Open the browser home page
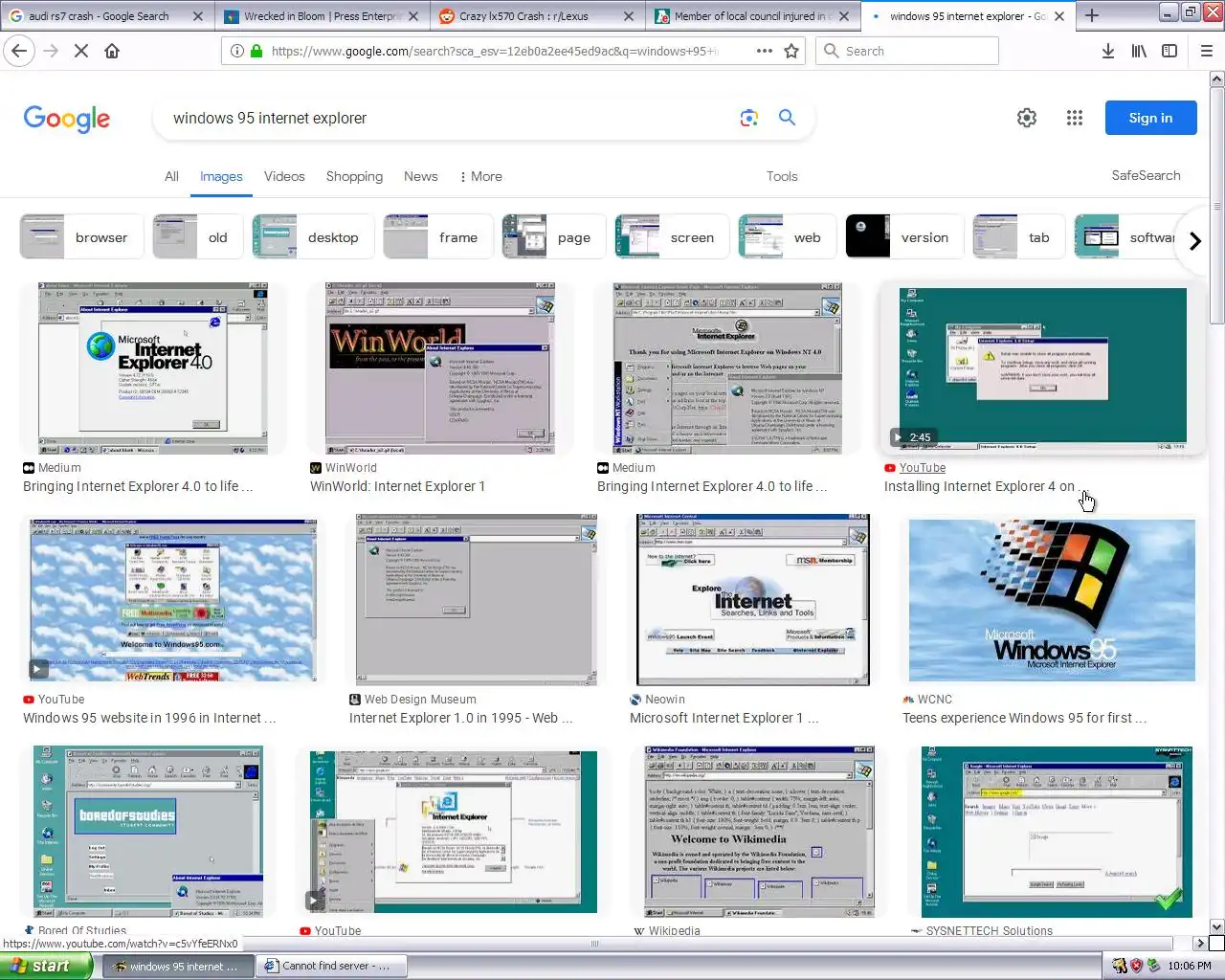 [112, 51]
